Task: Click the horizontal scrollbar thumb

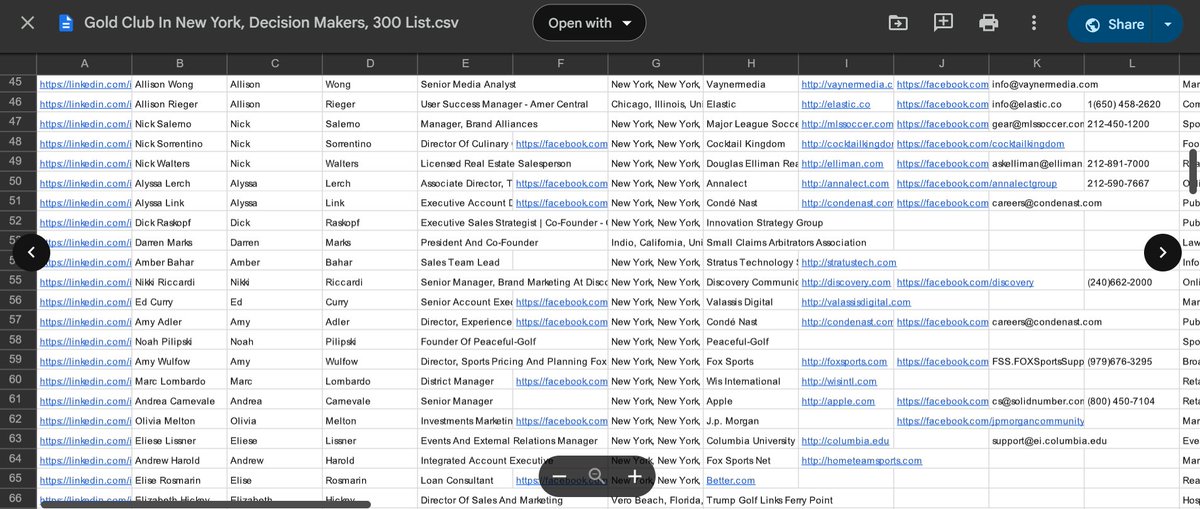Action: [x=205, y=504]
